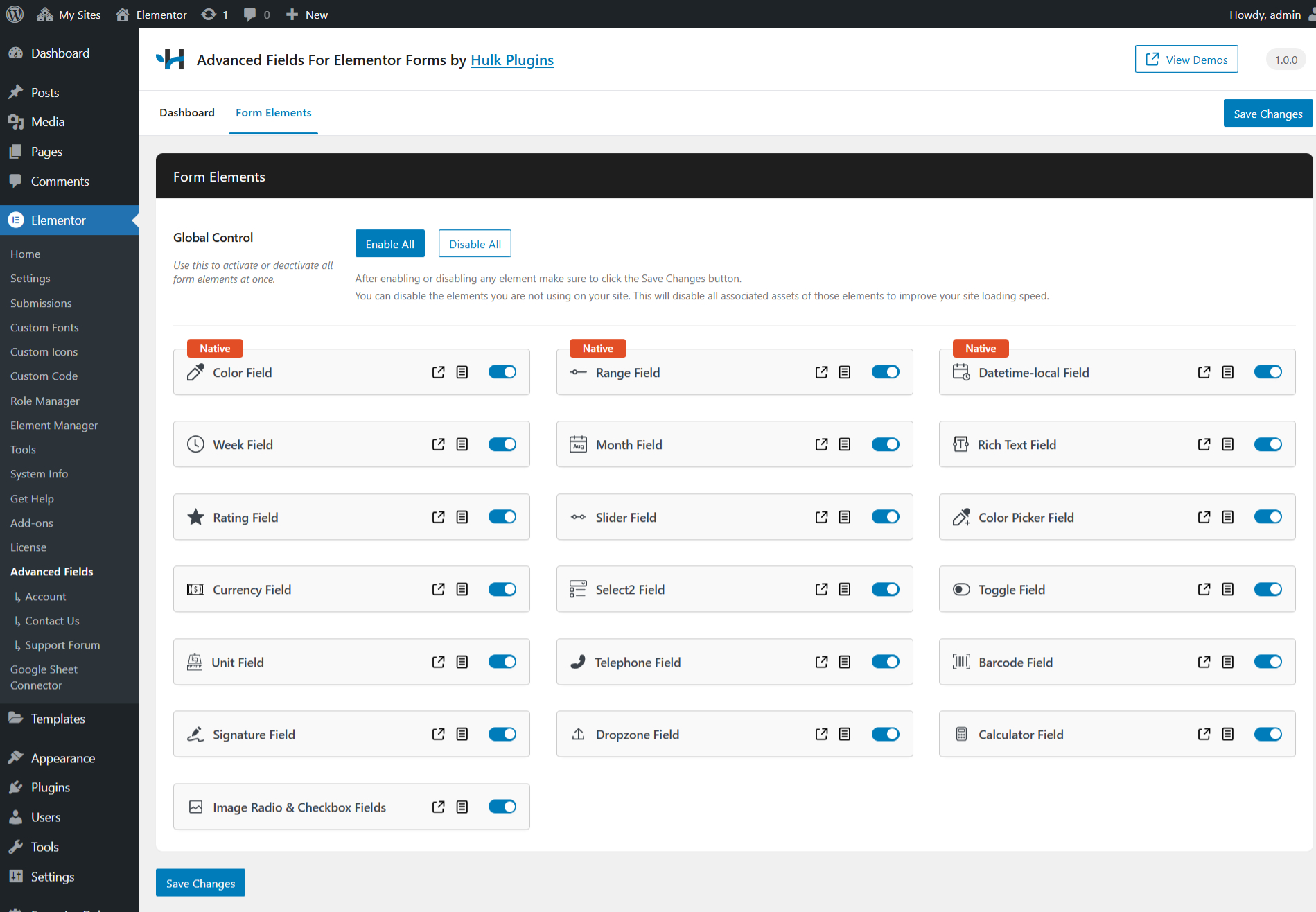
Task: Click the Hulk Plugins H logo
Action: (170, 60)
